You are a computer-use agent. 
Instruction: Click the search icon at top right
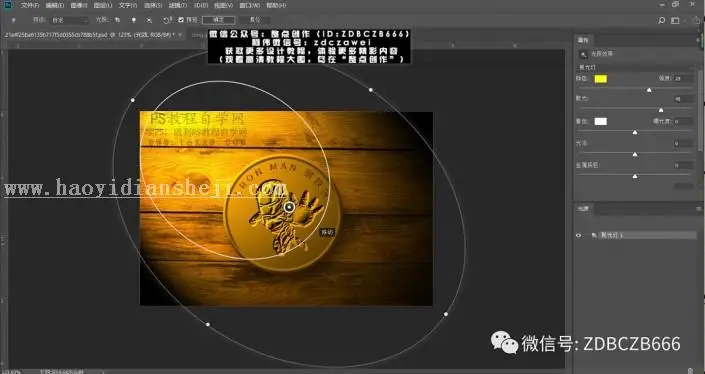(661, 20)
